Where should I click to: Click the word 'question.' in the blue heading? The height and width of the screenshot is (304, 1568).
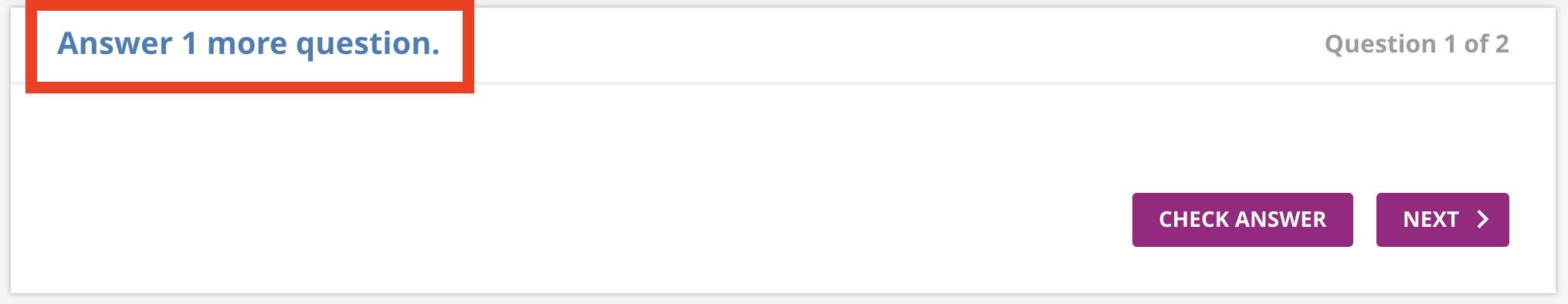368,45
